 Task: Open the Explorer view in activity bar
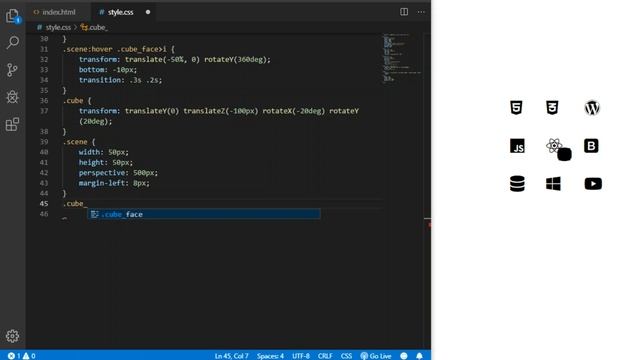(x=13, y=16)
